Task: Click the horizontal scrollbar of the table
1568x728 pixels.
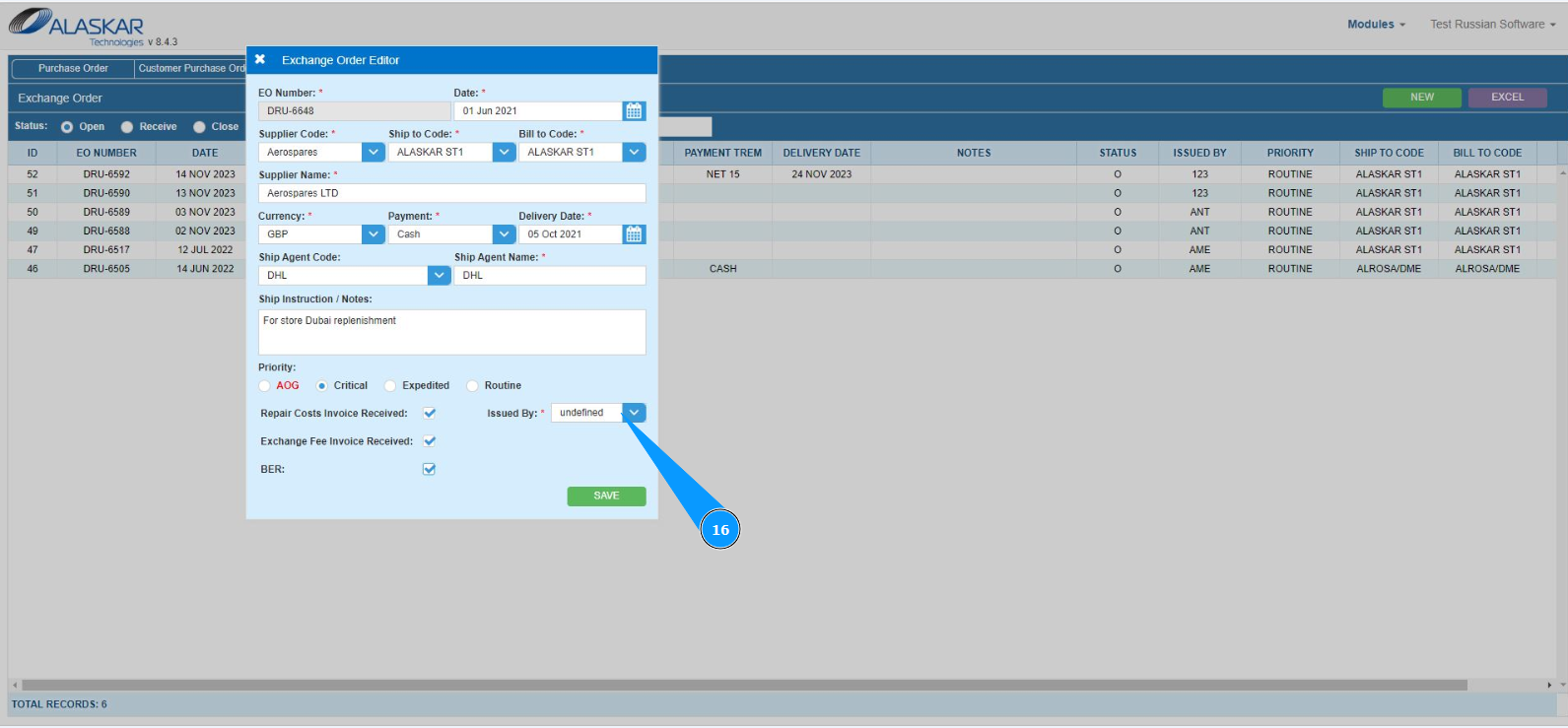Action: click(x=744, y=685)
